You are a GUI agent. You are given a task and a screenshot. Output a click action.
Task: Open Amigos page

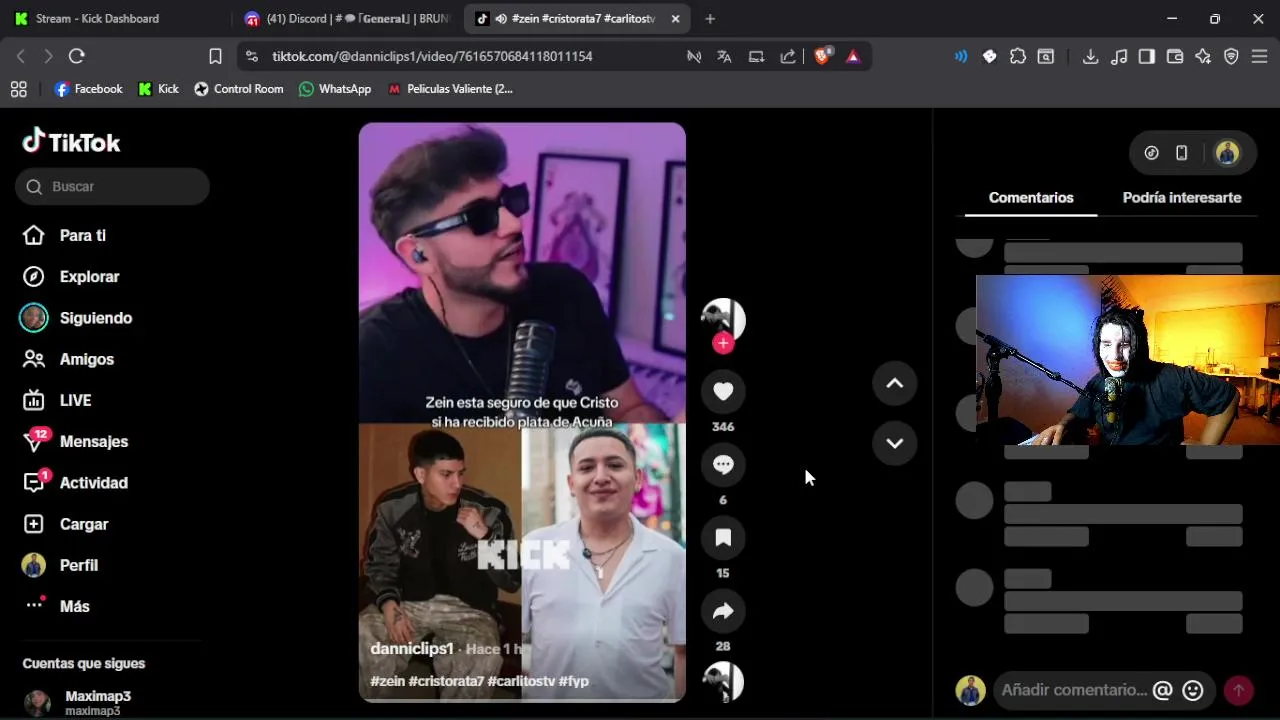[67, 359]
